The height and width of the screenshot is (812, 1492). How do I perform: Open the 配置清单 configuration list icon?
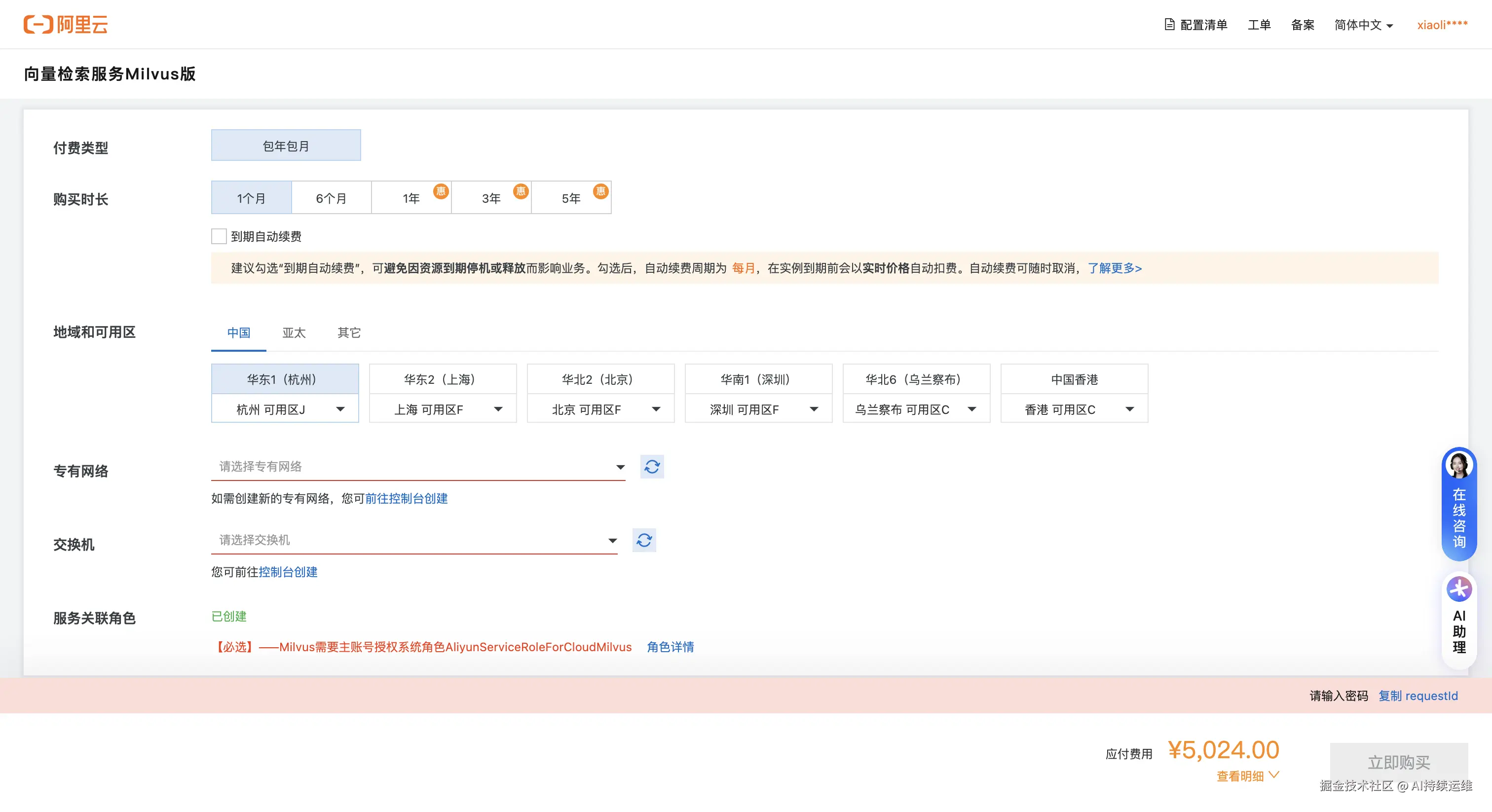click(1169, 24)
